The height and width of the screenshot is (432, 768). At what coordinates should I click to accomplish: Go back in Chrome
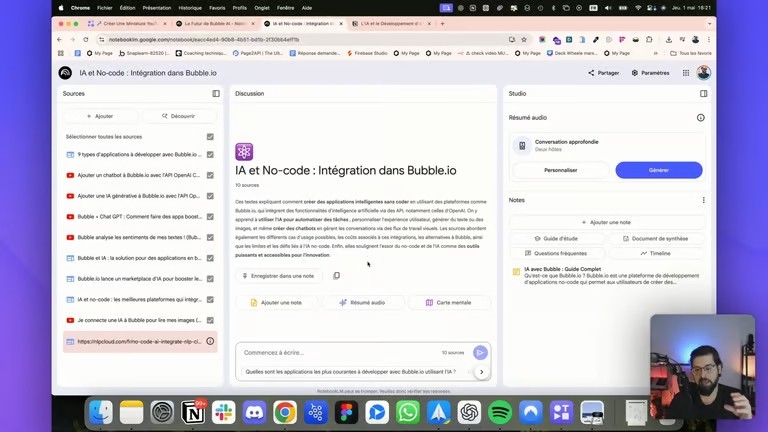[x=59, y=40]
